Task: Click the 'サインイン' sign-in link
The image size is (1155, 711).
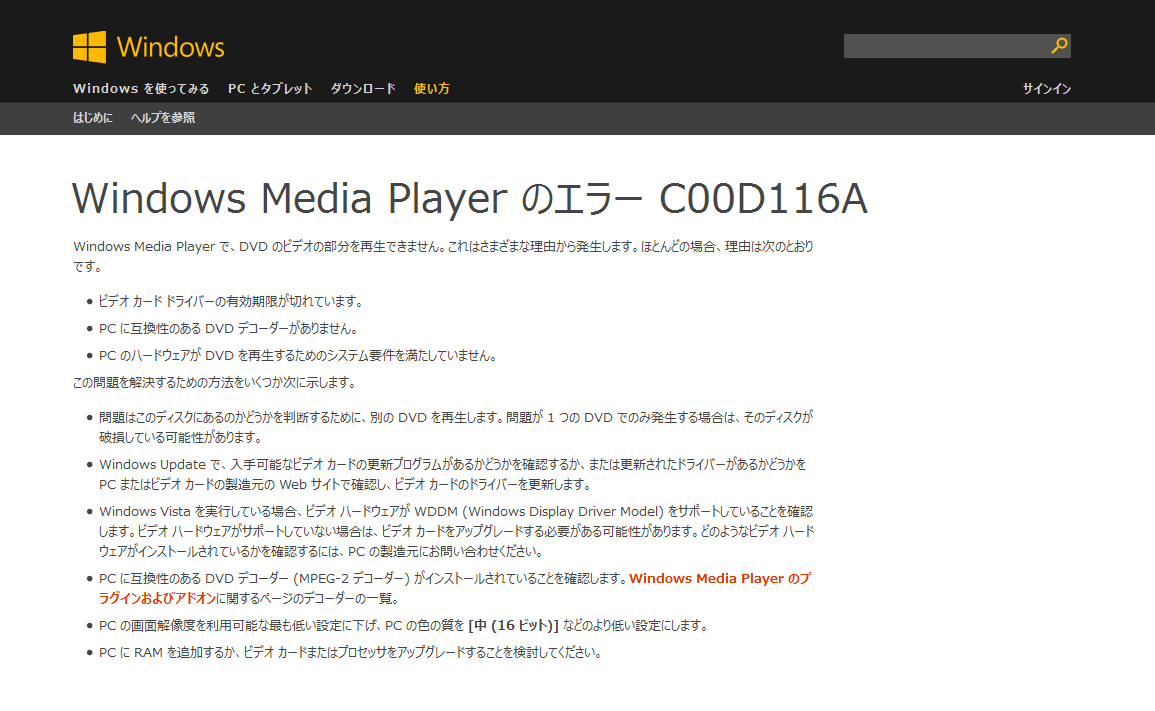Action: pos(1047,88)
